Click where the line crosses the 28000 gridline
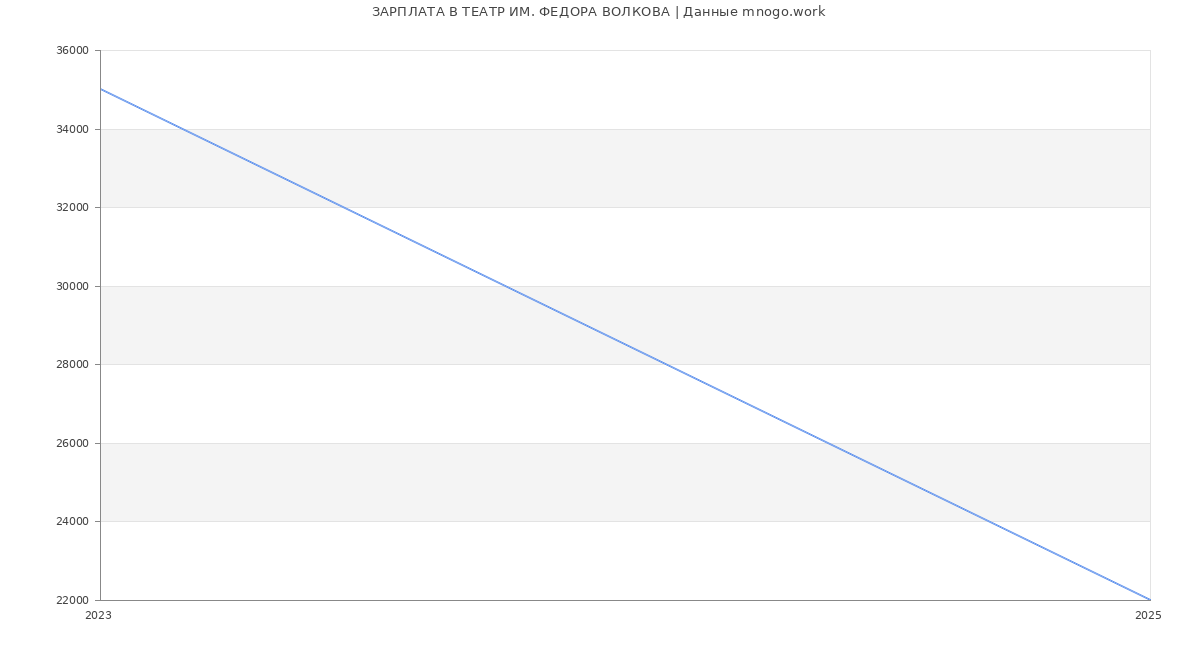Screen dimensions: 1200x650 [x=665, y=364]
